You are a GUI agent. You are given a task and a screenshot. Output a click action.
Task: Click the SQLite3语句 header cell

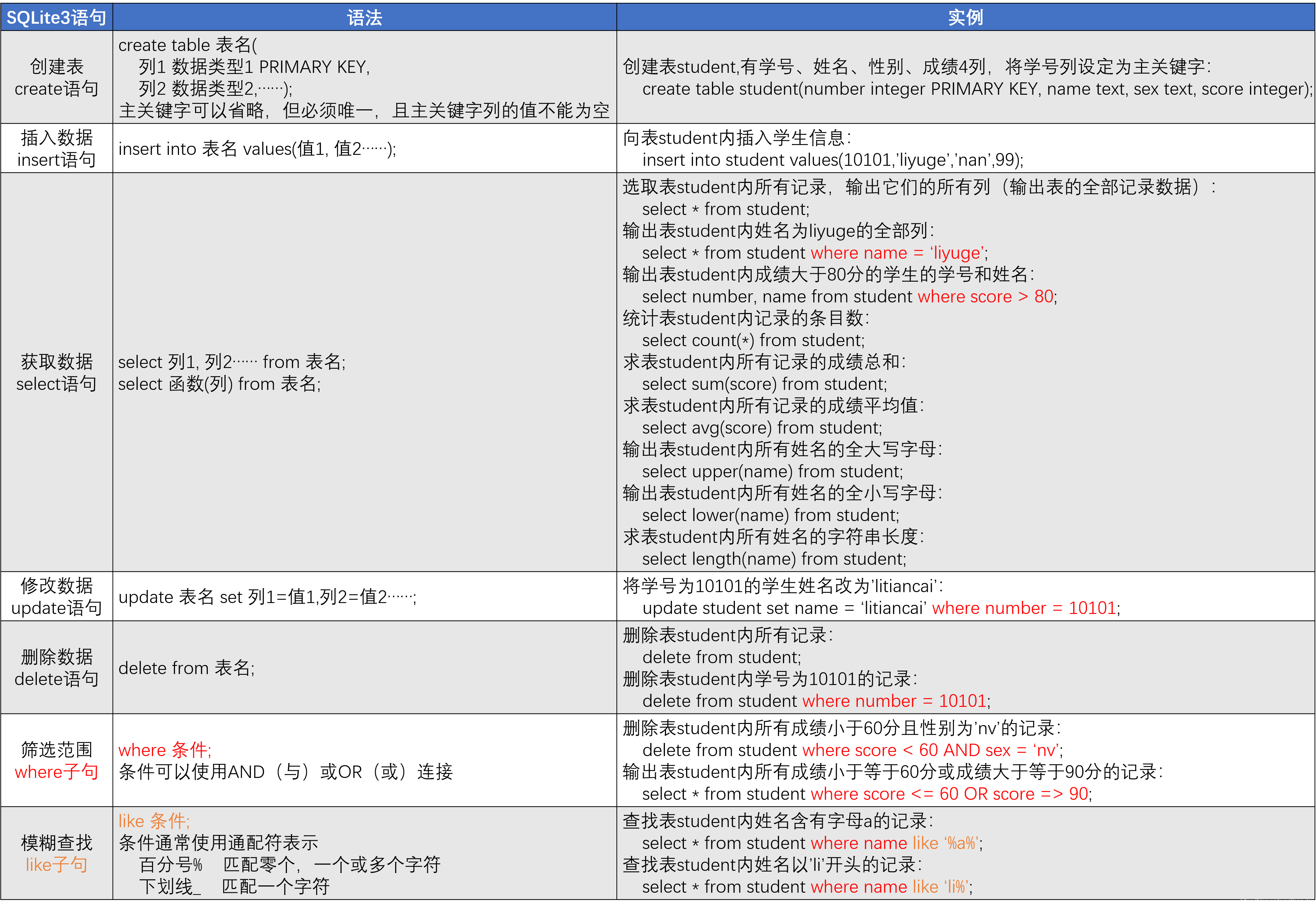click(57, 17)
